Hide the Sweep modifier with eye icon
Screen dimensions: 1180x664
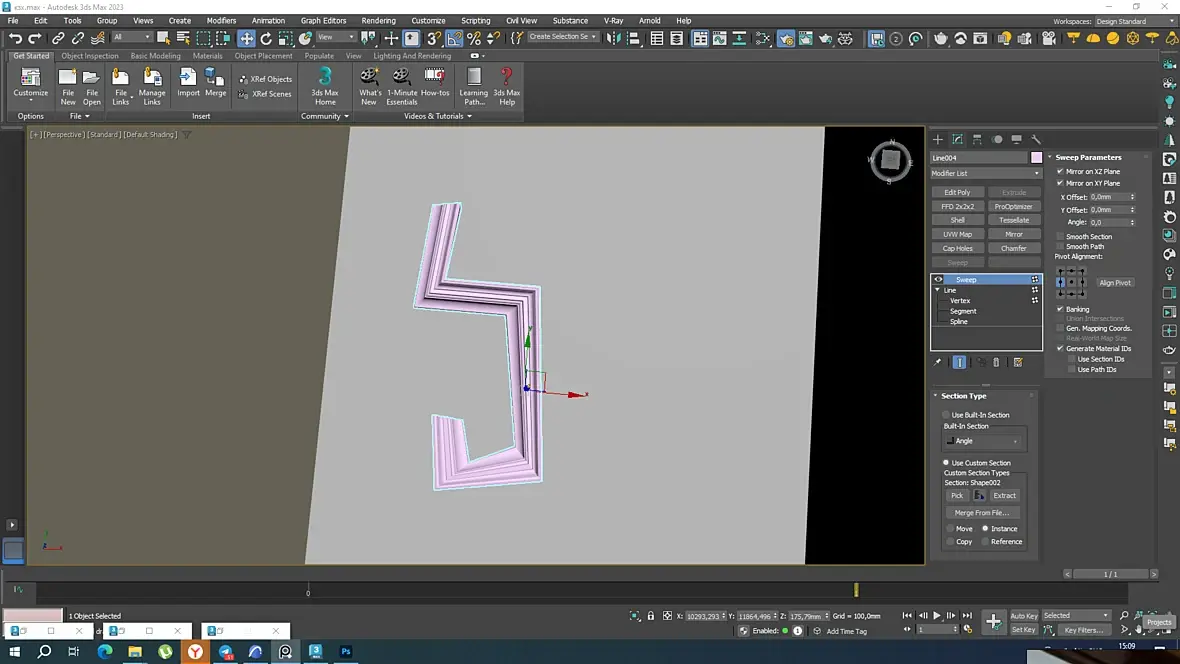(x=938, y=280)
